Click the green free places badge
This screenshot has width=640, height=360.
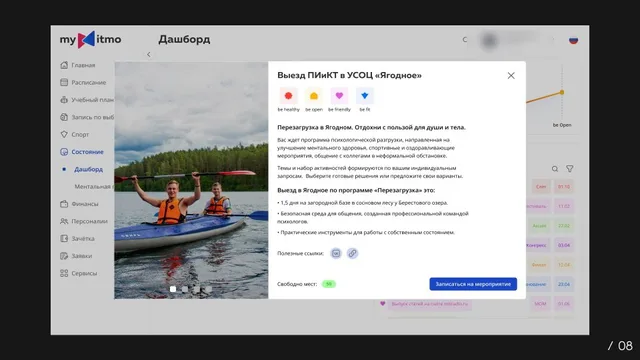point(329,284)
